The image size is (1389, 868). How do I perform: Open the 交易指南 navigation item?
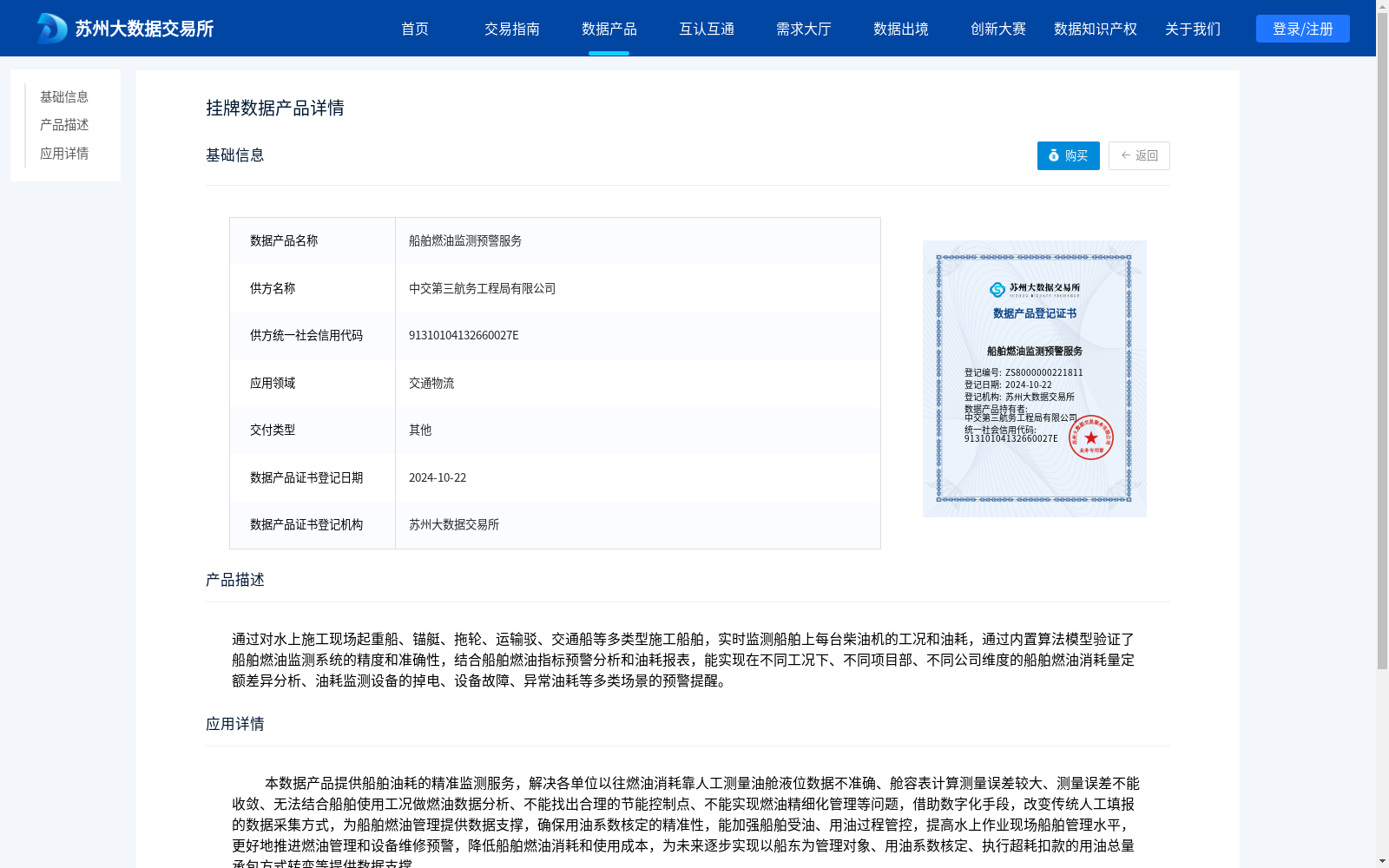pos(512,29)
